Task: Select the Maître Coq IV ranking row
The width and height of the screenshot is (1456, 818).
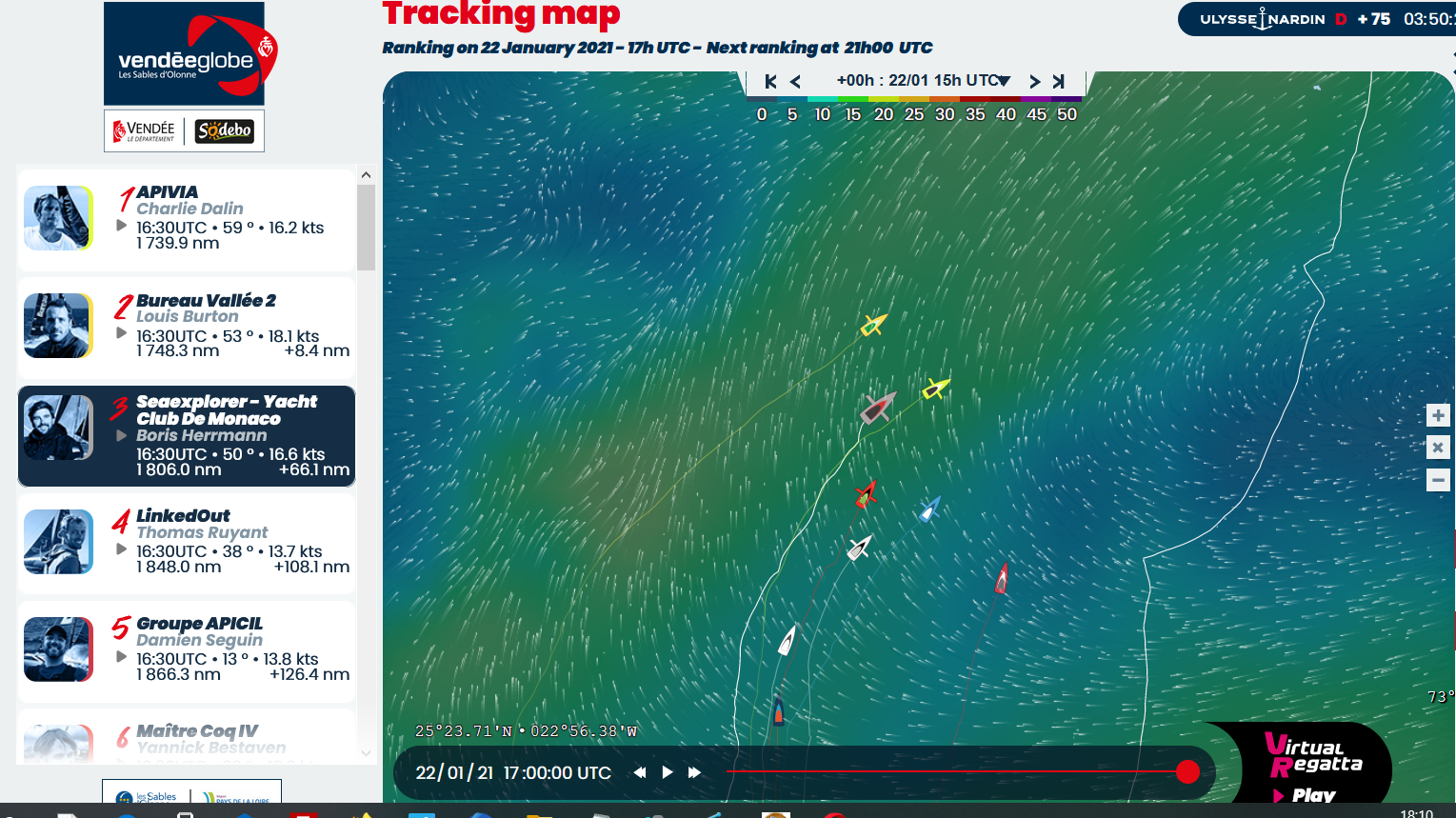Action: 187,736
